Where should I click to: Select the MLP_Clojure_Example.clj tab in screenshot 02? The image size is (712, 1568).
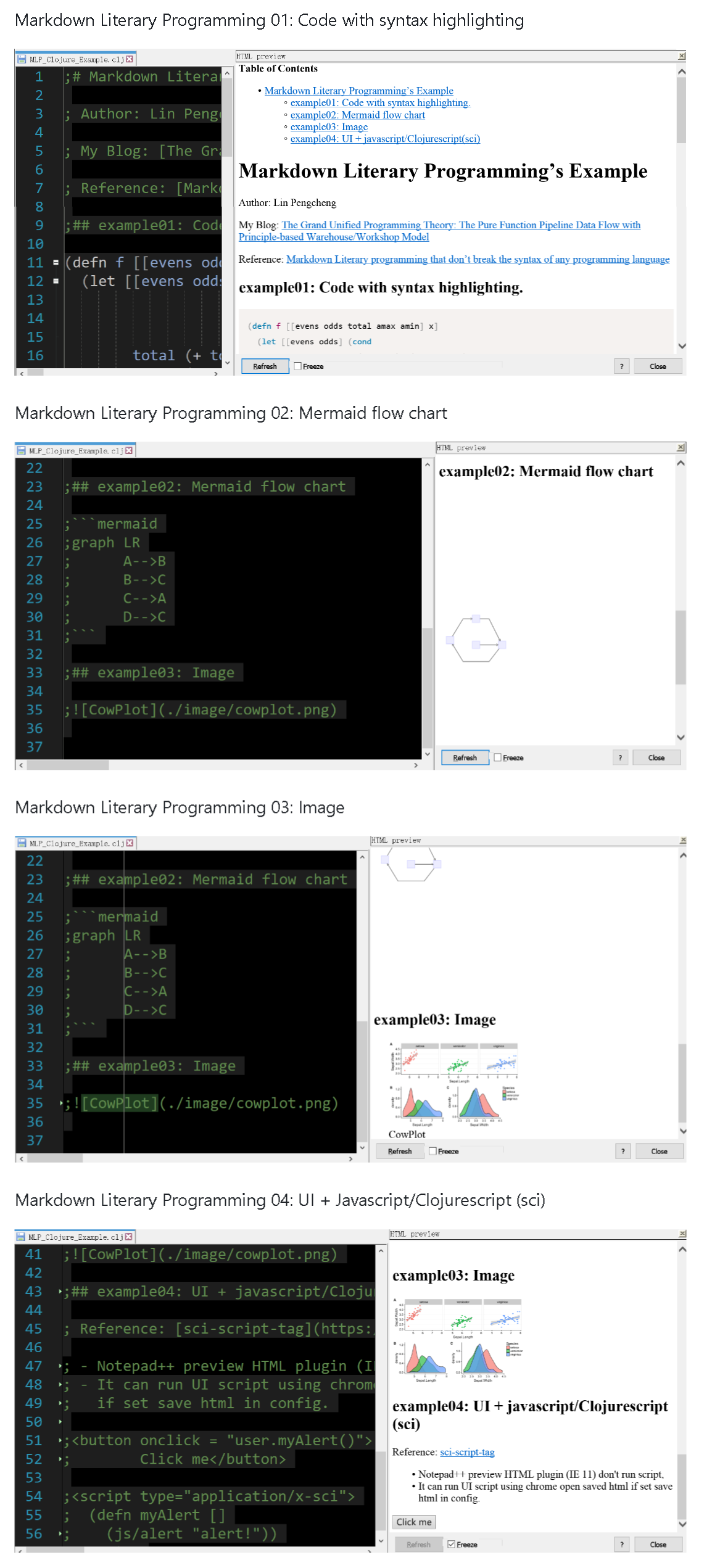tap(75, 450)
